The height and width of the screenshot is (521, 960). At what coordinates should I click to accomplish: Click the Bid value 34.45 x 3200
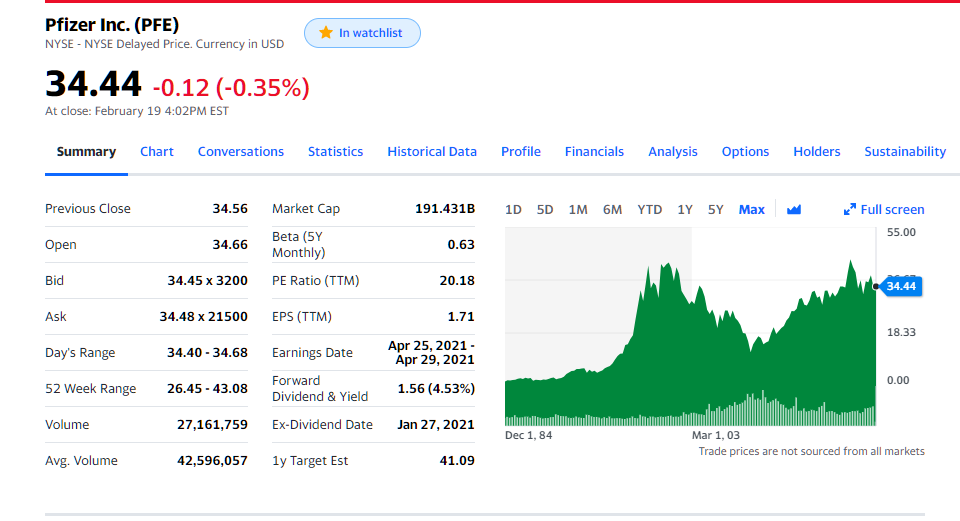pyautogui.click(x=208, y=280)
